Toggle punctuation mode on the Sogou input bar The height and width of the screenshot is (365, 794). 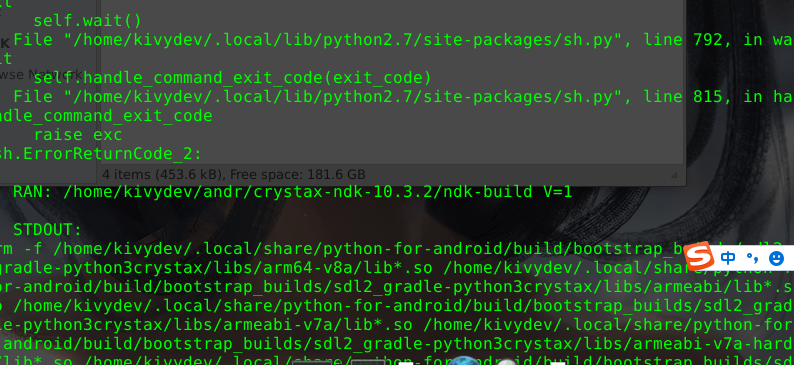(752, 259)
